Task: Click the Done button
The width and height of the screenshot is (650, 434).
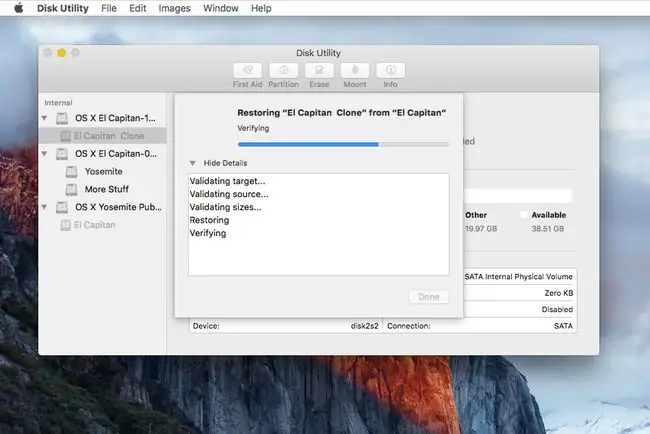Action: tap(429, 297)
